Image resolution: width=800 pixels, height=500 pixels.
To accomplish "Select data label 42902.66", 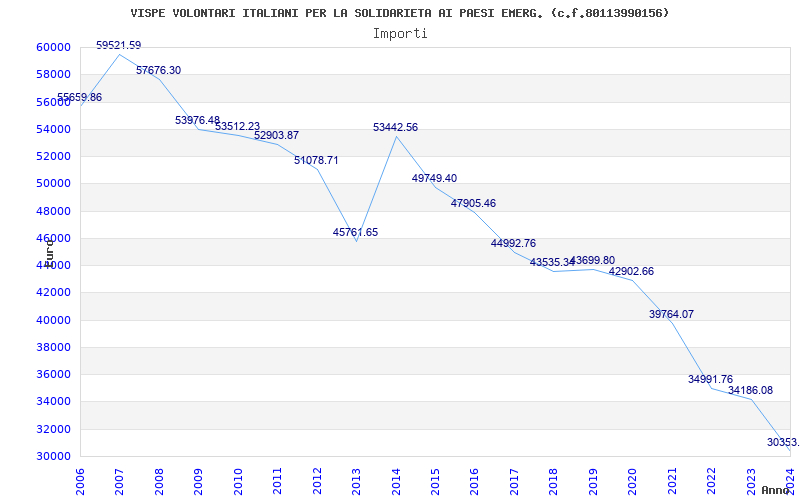I will (631, 272).
